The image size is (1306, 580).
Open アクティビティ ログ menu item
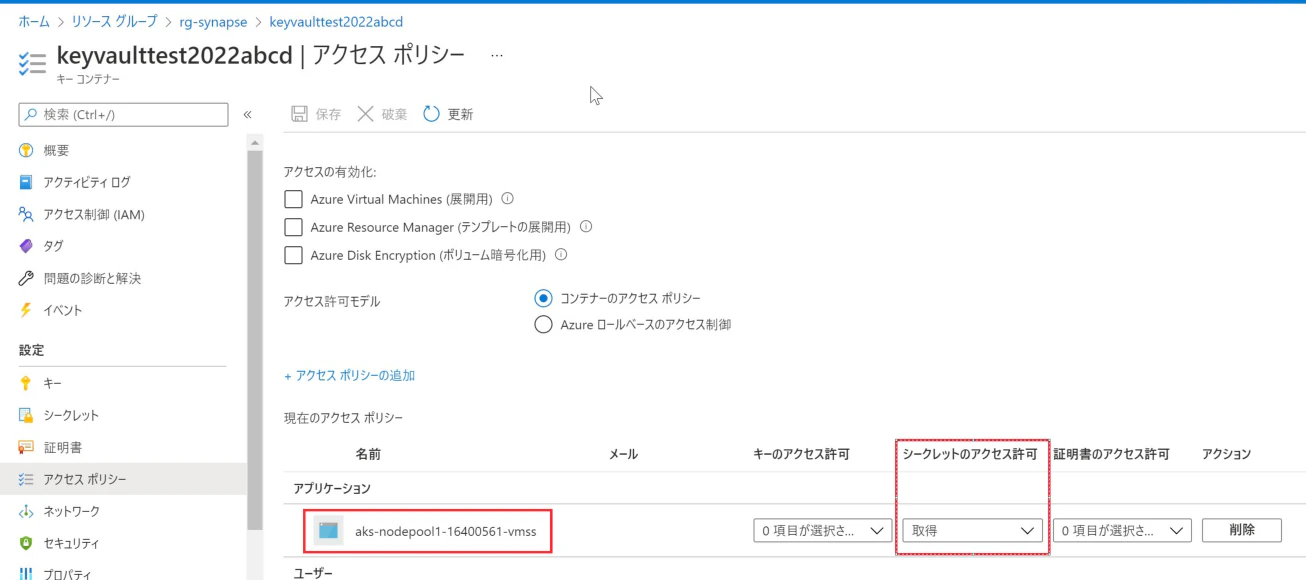87,183
